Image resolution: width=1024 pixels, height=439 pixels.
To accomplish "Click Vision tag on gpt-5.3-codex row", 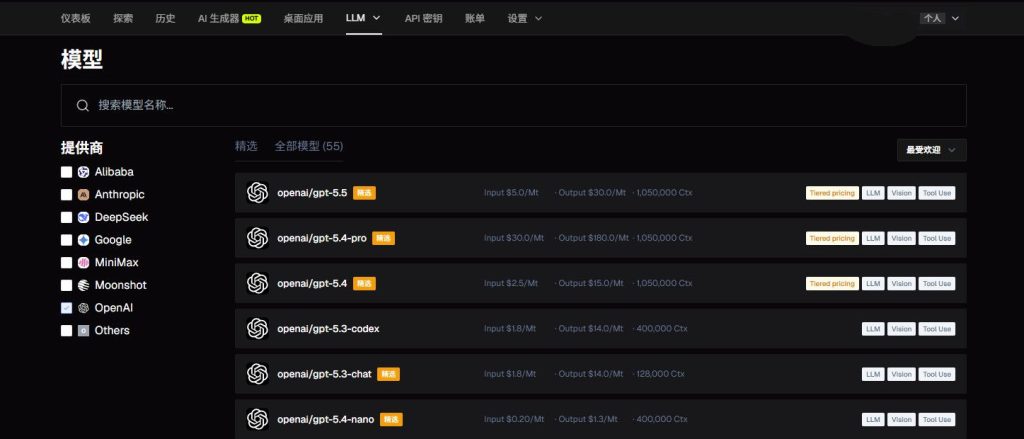I will [x=901, y=329].
